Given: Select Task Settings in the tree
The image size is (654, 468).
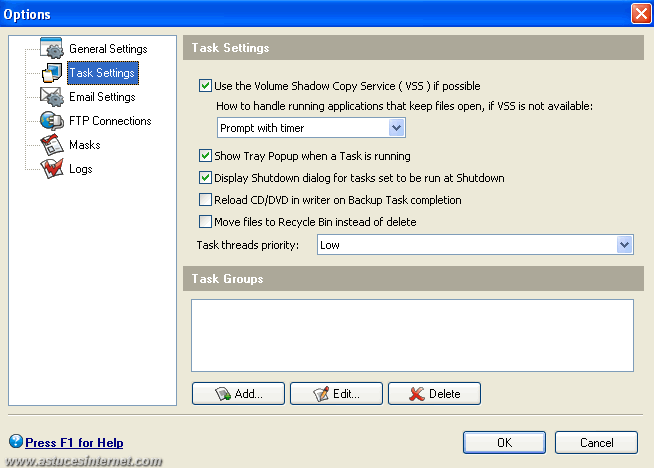Looking at the screenshot, I should 103,73.
